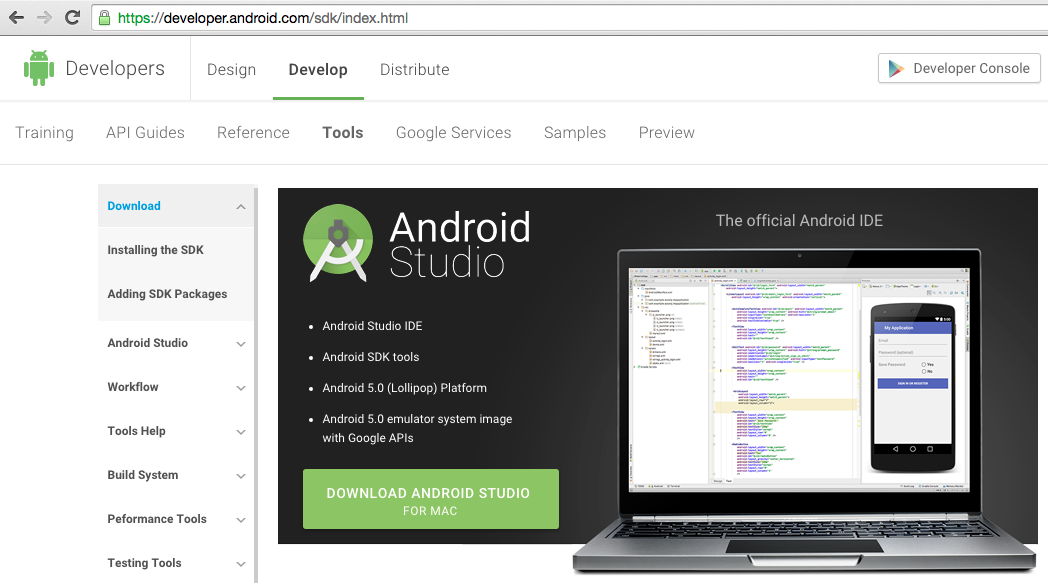The height and width of the screenshot is (583, 1048).
Task: Click the large 'Android Studio' title text
Action: 460,245
